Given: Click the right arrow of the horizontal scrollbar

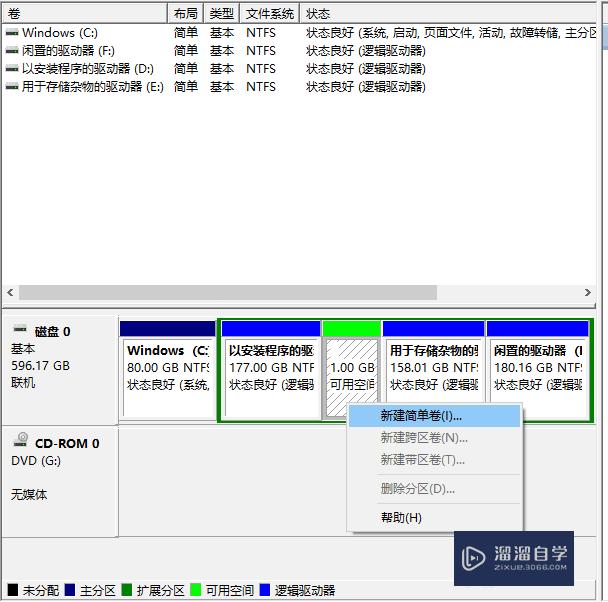Looking at the screenshot, I should click(x=588, y=292).
